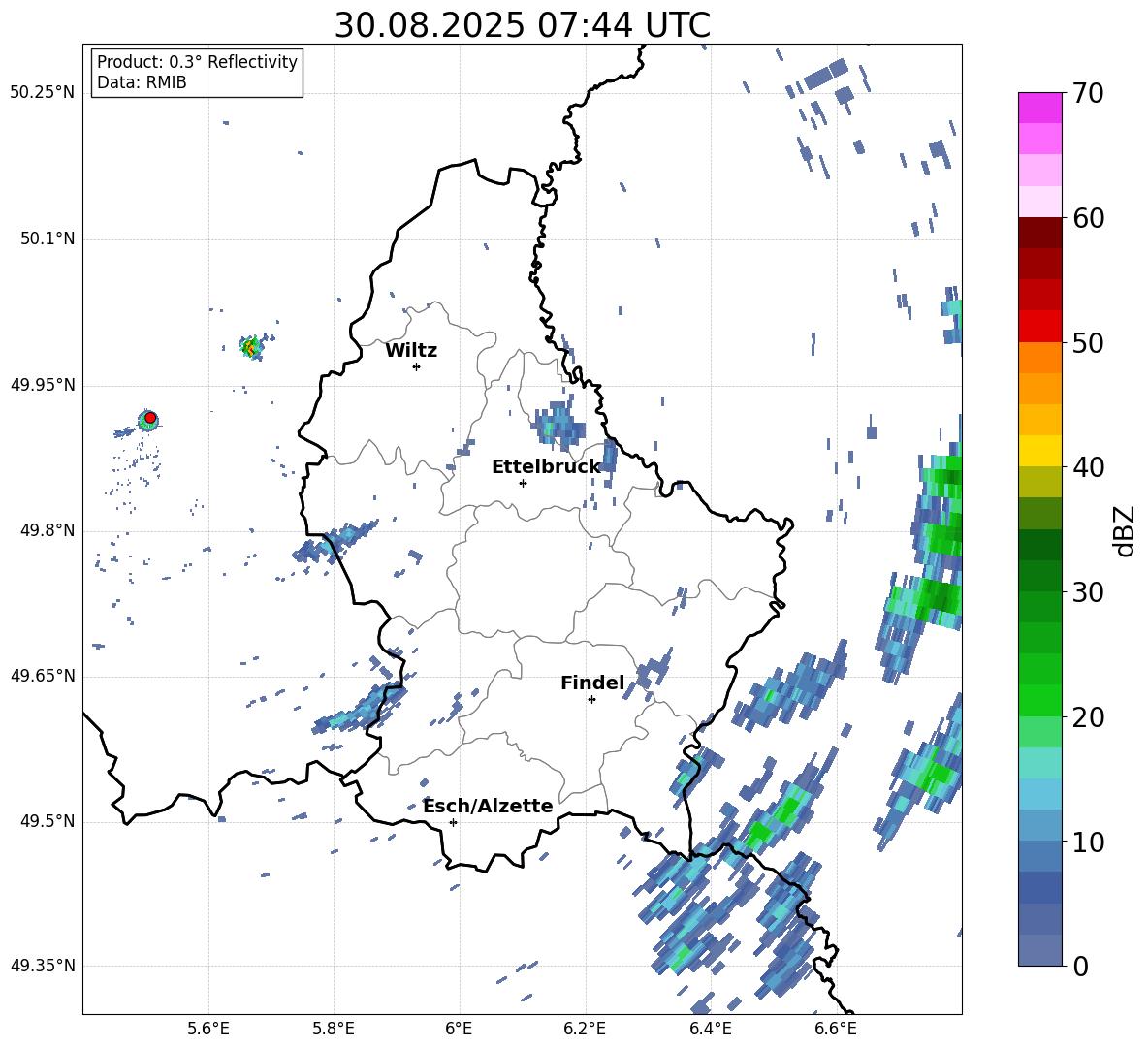Viewport: 1148px width, 1048px height.
Task: Click the cross marker below Findel
Action: click(x=591, y=700)
